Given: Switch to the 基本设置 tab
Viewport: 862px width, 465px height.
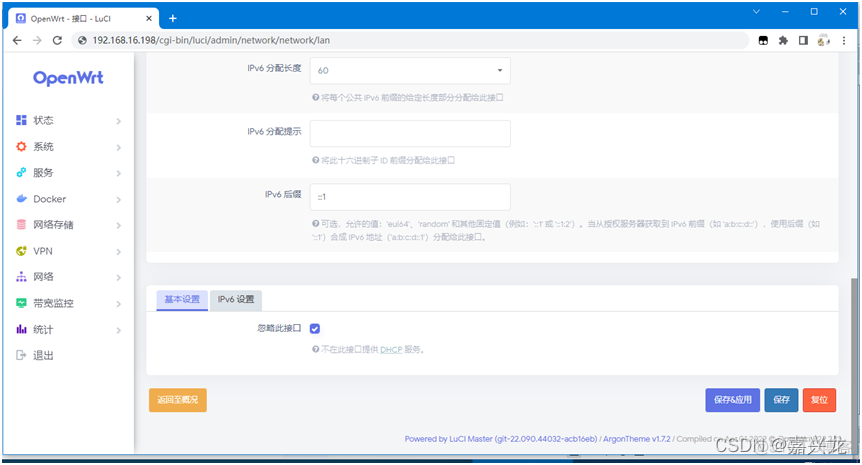Looking at the screenshot, I should click(182, 300).
